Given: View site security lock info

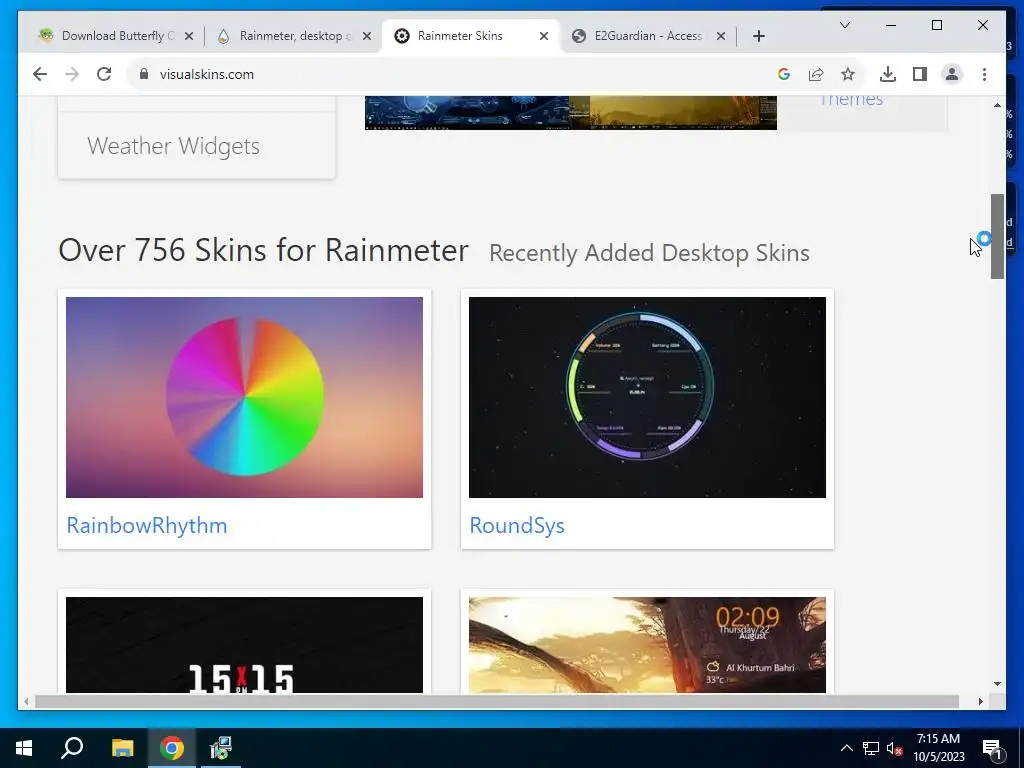Looking at the screenshot, I should point(144,74).
